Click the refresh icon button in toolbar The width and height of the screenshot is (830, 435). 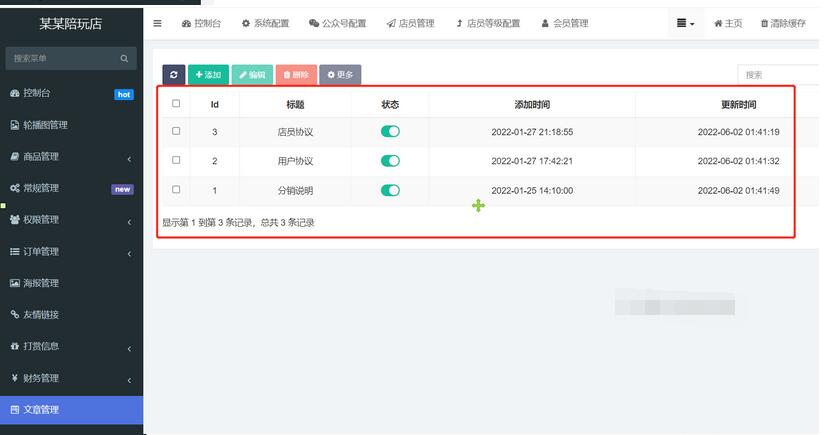(174, 75)
